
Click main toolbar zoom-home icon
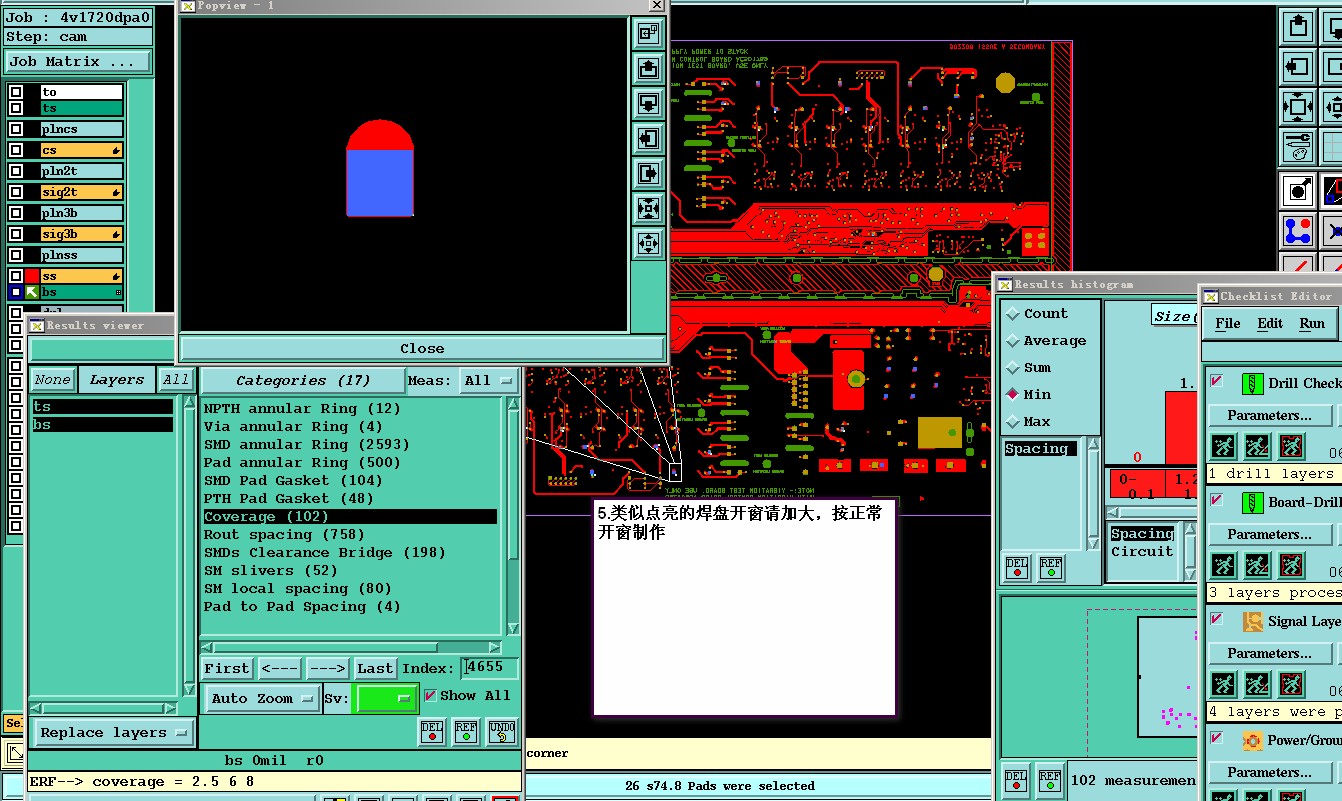tap(1297, 107)
